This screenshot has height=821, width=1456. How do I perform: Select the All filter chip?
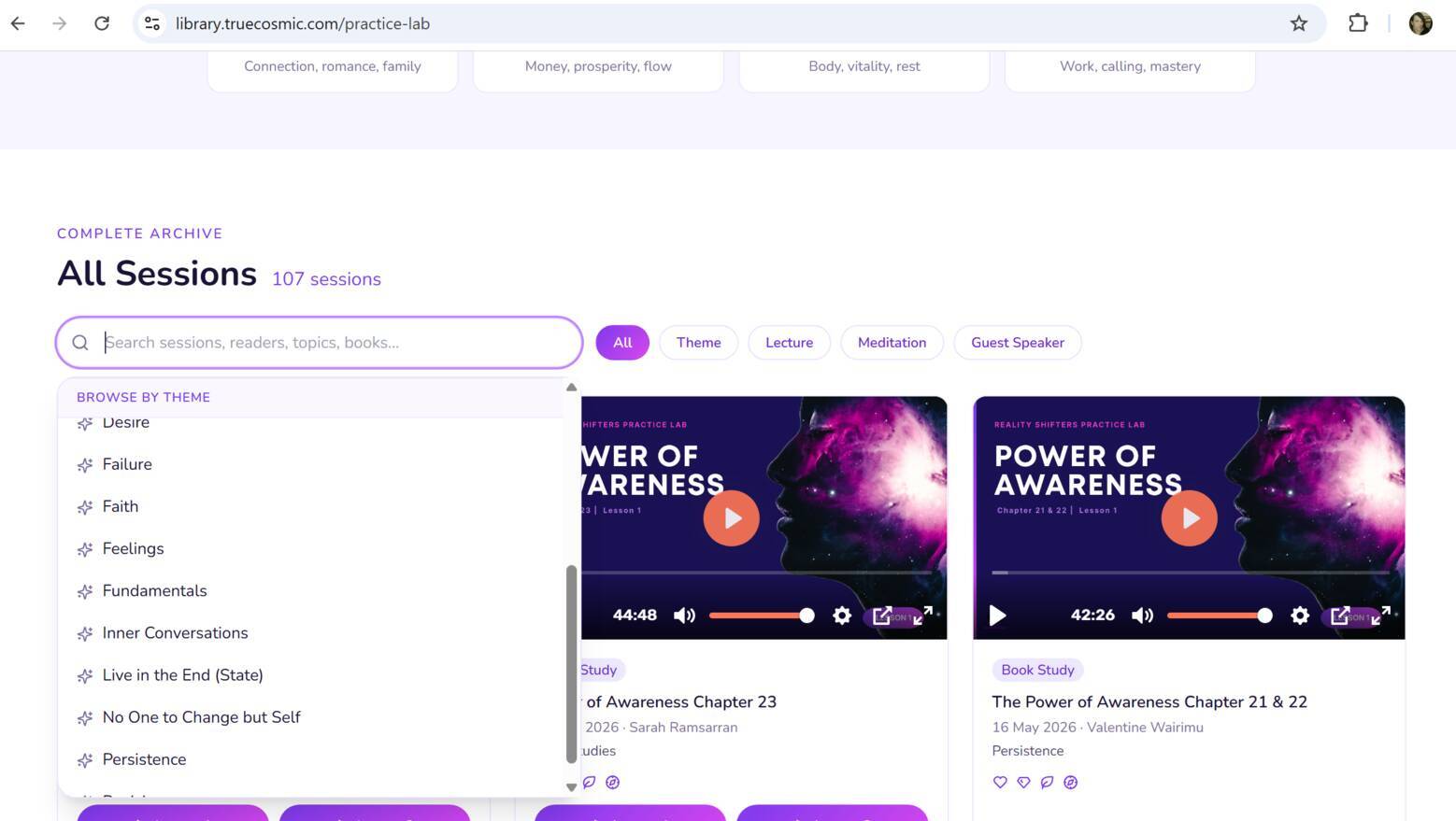click(622, 343)
